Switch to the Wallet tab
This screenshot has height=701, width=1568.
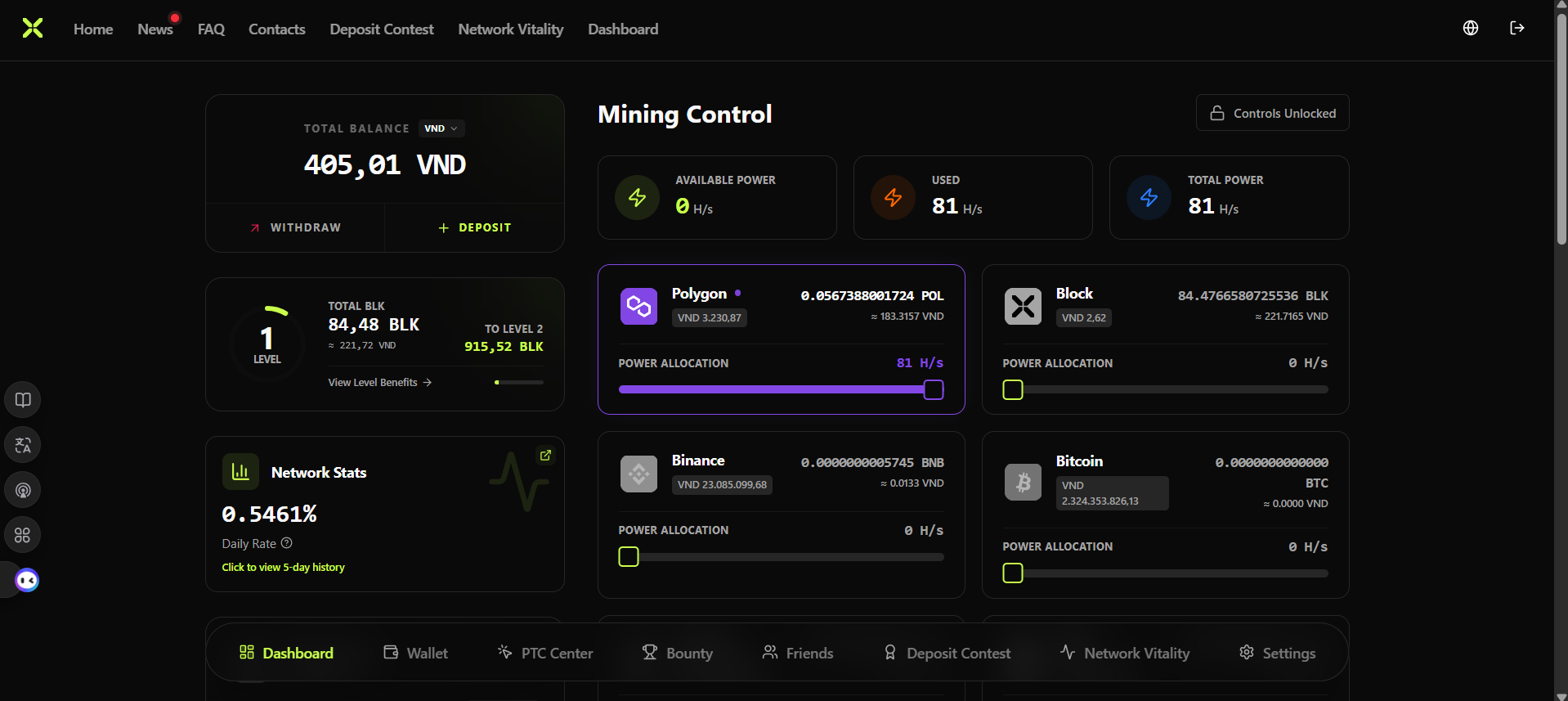415,653
